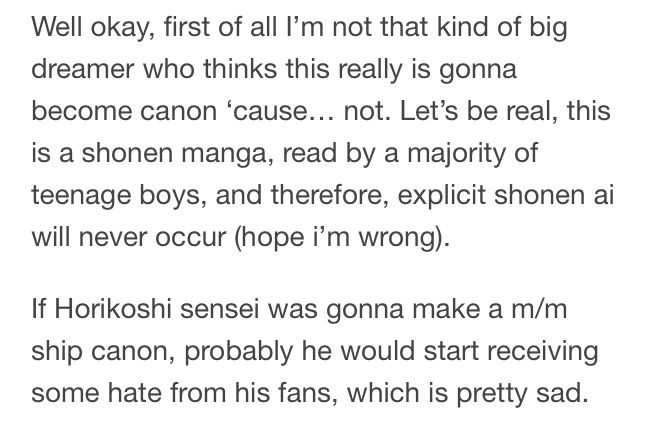This screenshot has width=647, height=434.
Task: Click the parenthetical "(hope i'm wrong)"
Action: (342, 240)
